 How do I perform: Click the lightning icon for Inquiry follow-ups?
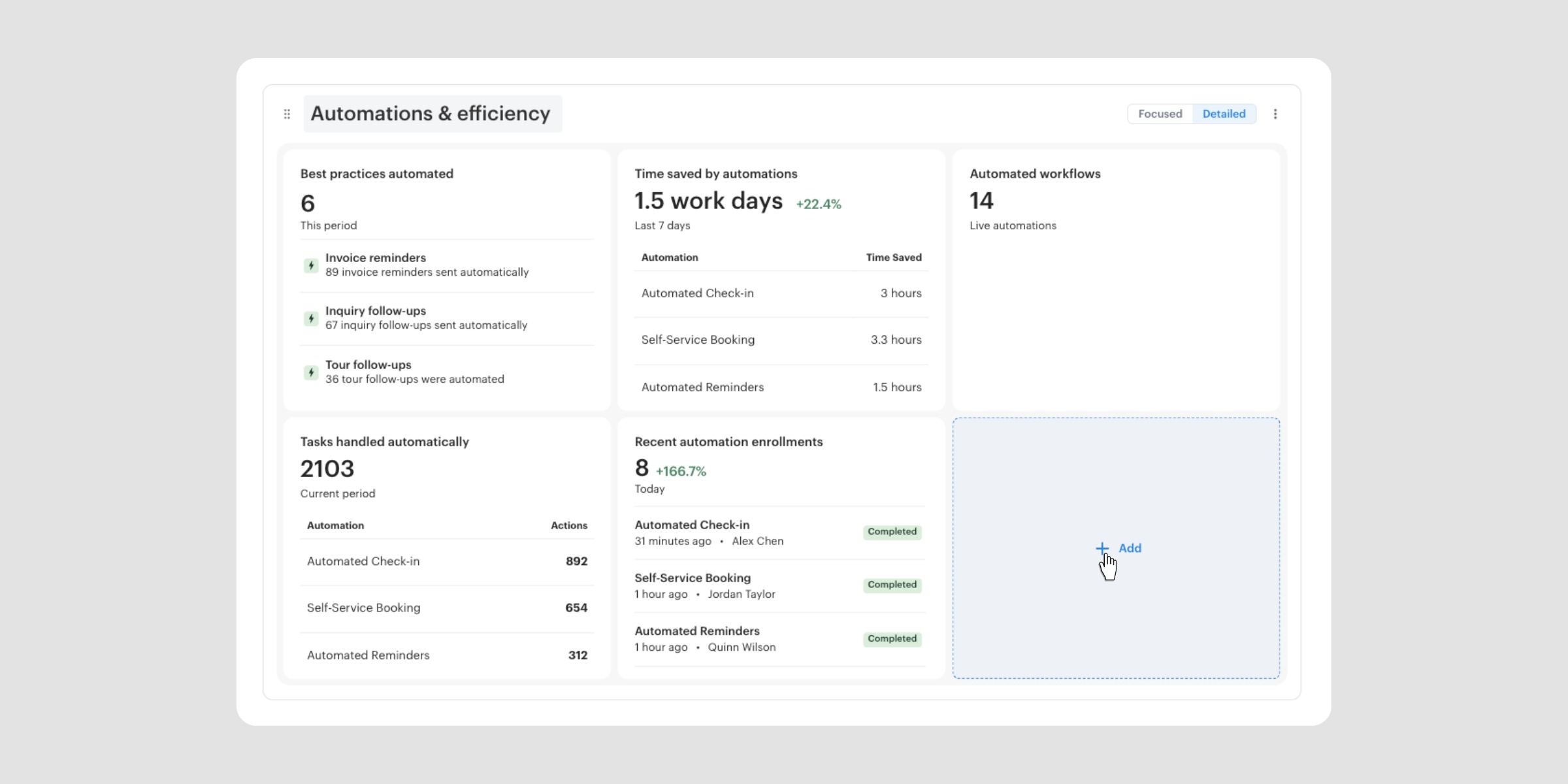[311, 319]
